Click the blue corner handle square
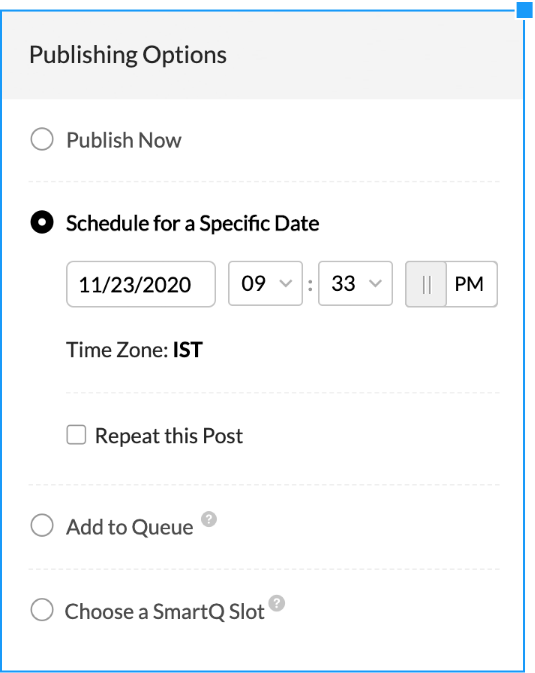This screenshot has height=673, width=535. click(x=525, y=10)
